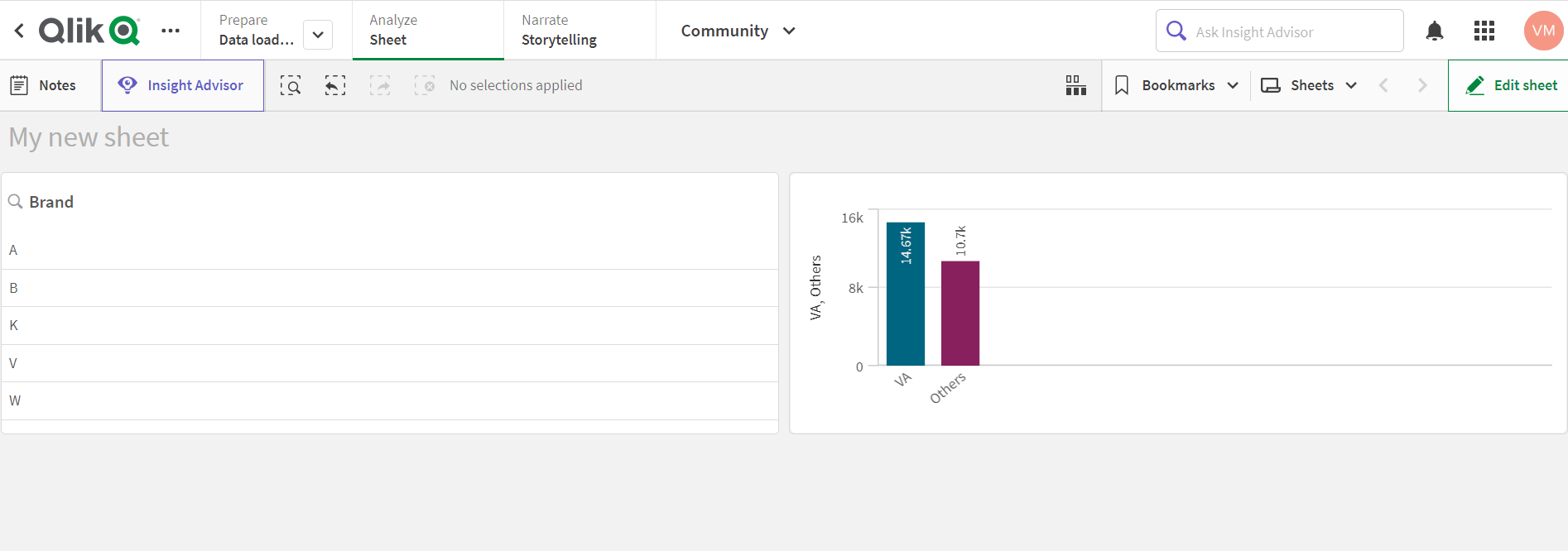
Task: Activate the smart search selection tool
Action: (291, 85)
